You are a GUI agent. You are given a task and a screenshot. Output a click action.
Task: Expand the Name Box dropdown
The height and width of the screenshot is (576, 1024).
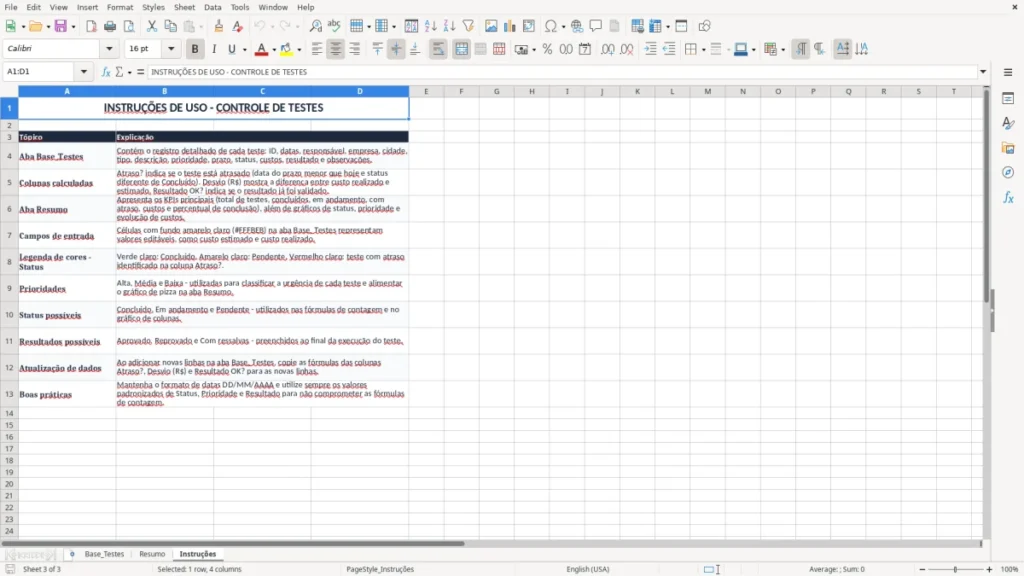tap(84, 72)
